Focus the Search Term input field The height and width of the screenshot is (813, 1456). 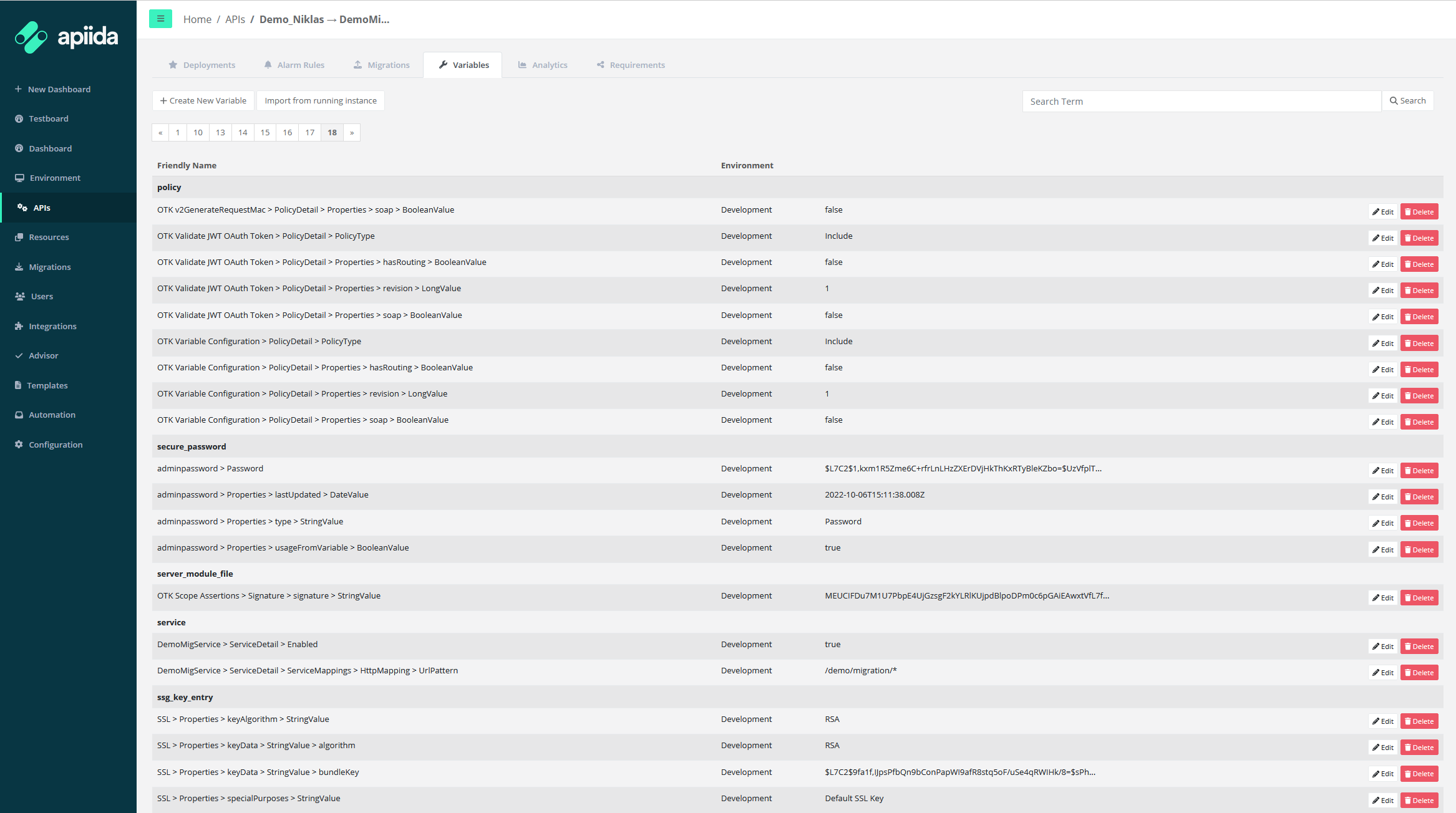(1201, 101)
